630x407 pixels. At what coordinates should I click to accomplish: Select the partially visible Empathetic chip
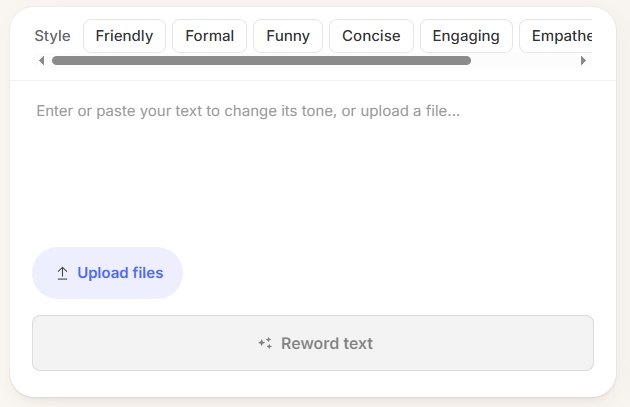(x=560, y=36)
